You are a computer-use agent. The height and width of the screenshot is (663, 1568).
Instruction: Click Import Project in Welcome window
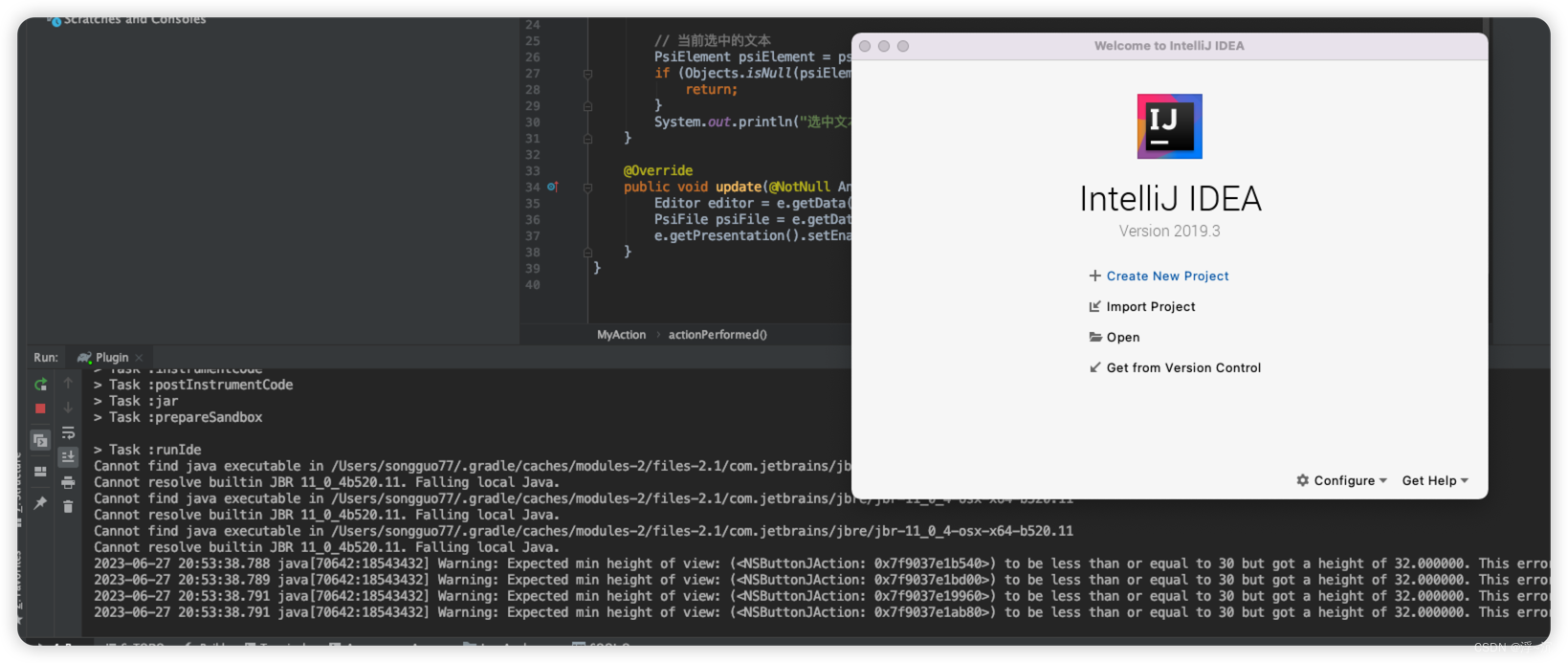1151,306
